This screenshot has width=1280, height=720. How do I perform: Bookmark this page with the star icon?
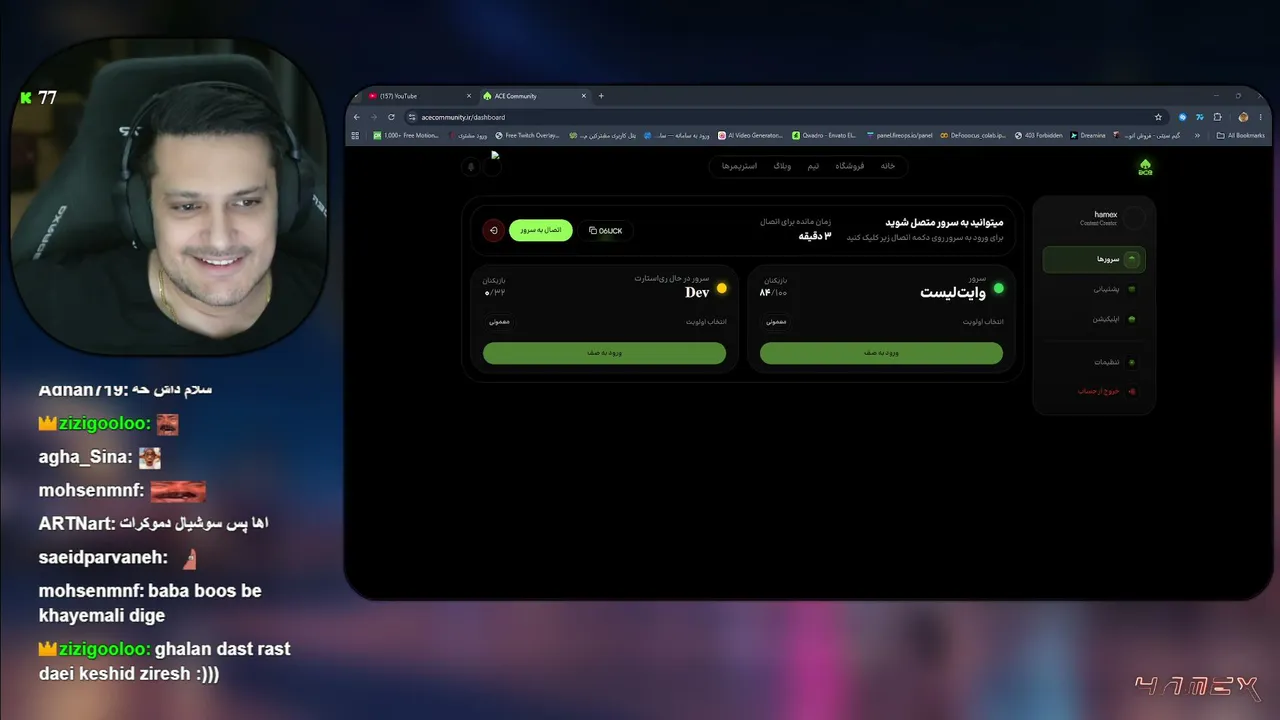[1158, 117]
